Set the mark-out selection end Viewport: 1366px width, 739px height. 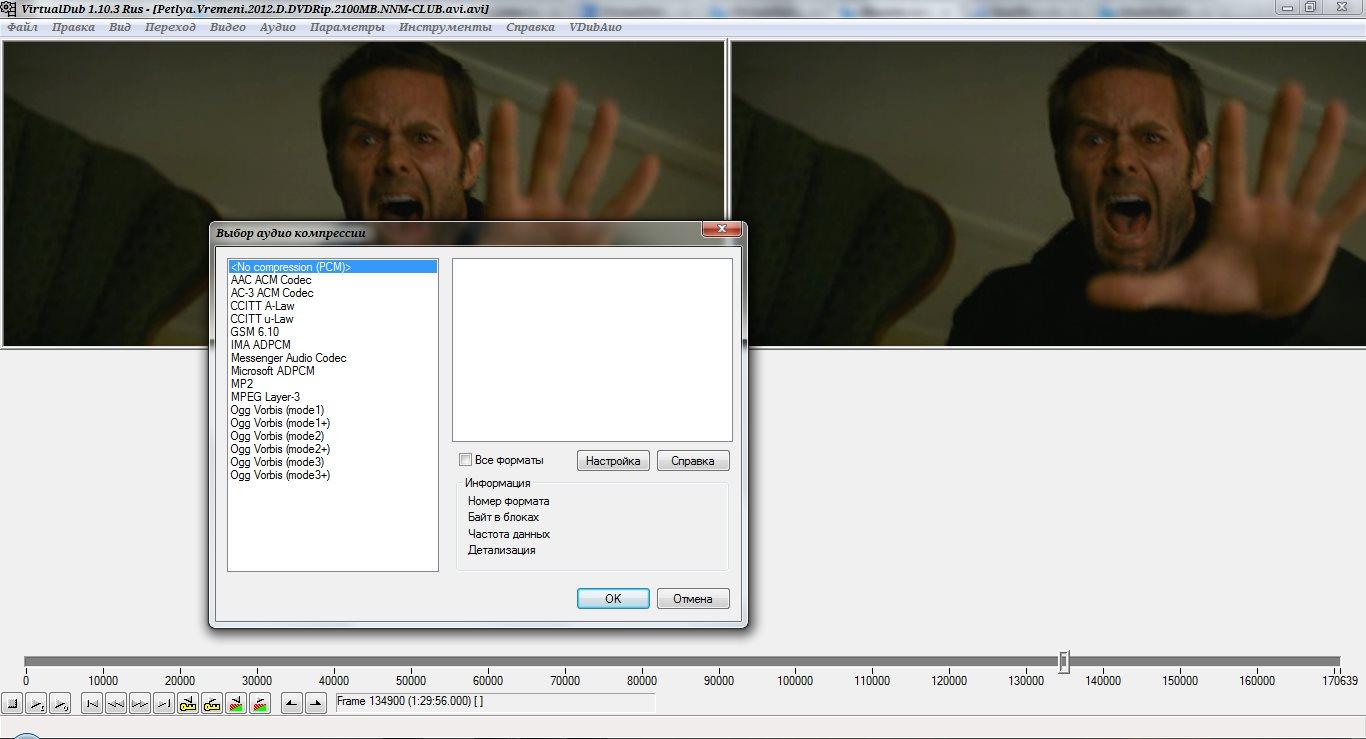pos(316,703)
